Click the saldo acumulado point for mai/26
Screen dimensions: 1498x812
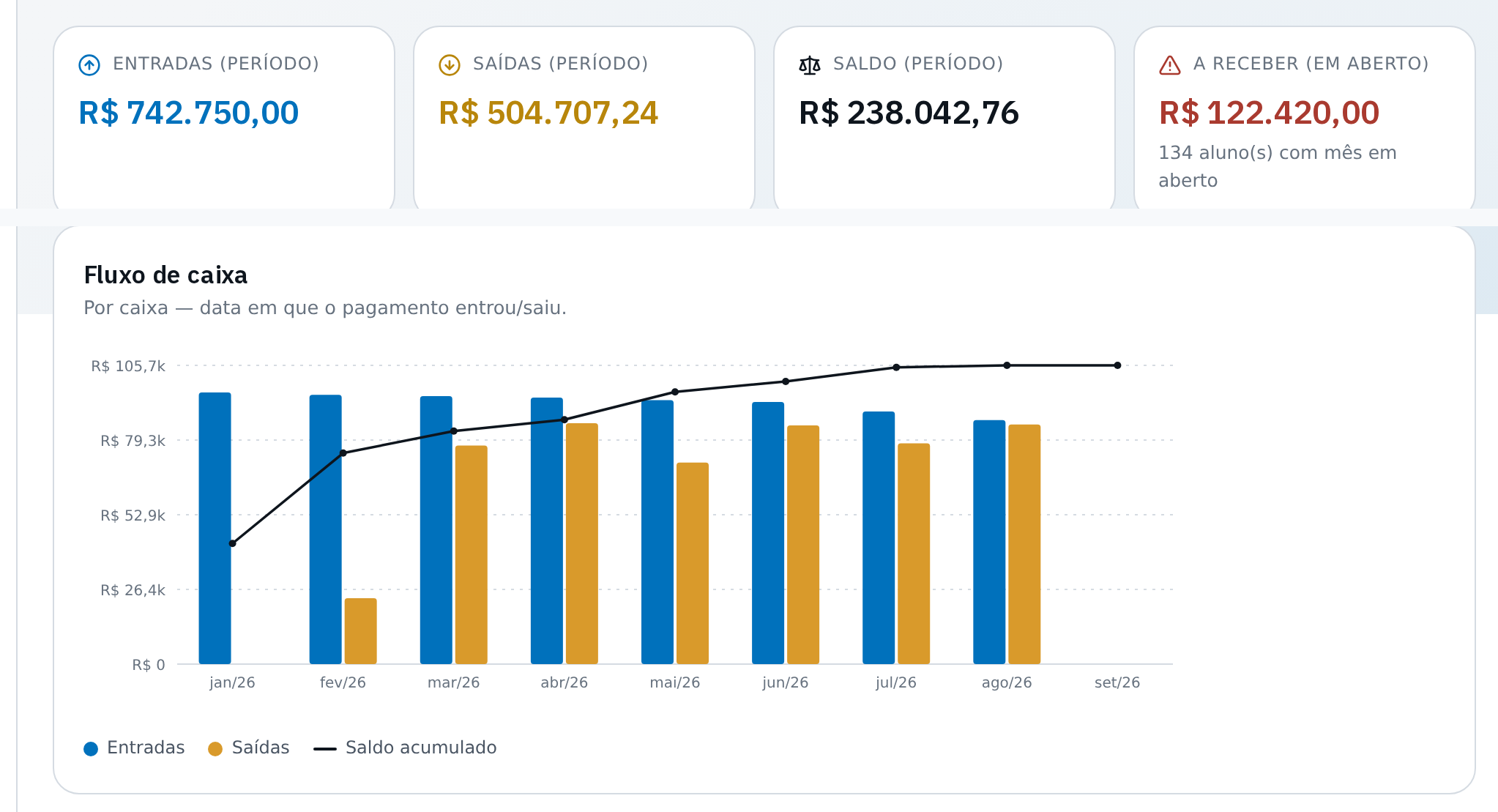[675, 392]
